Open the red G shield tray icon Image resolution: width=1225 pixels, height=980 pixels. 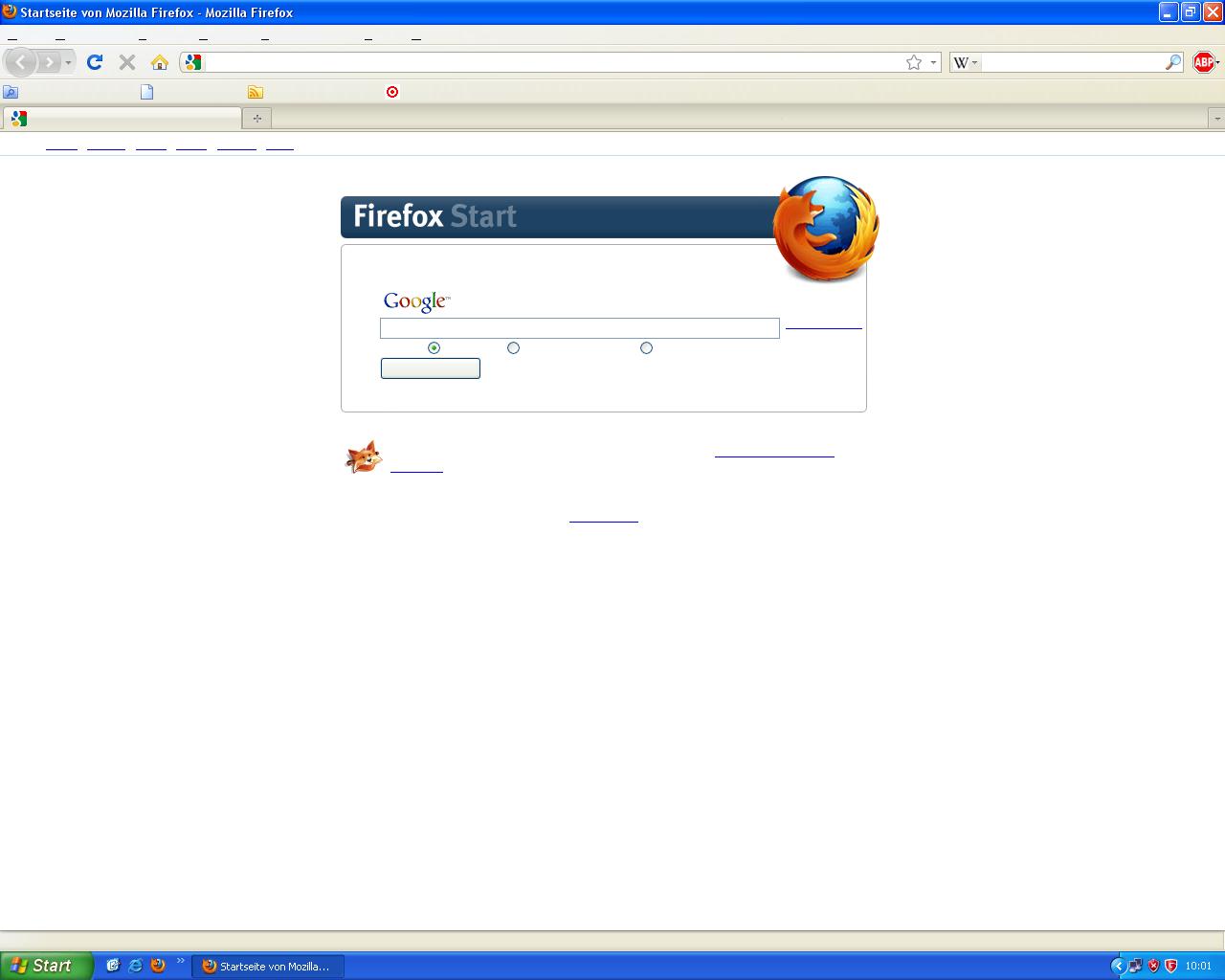pos(1170,967)
